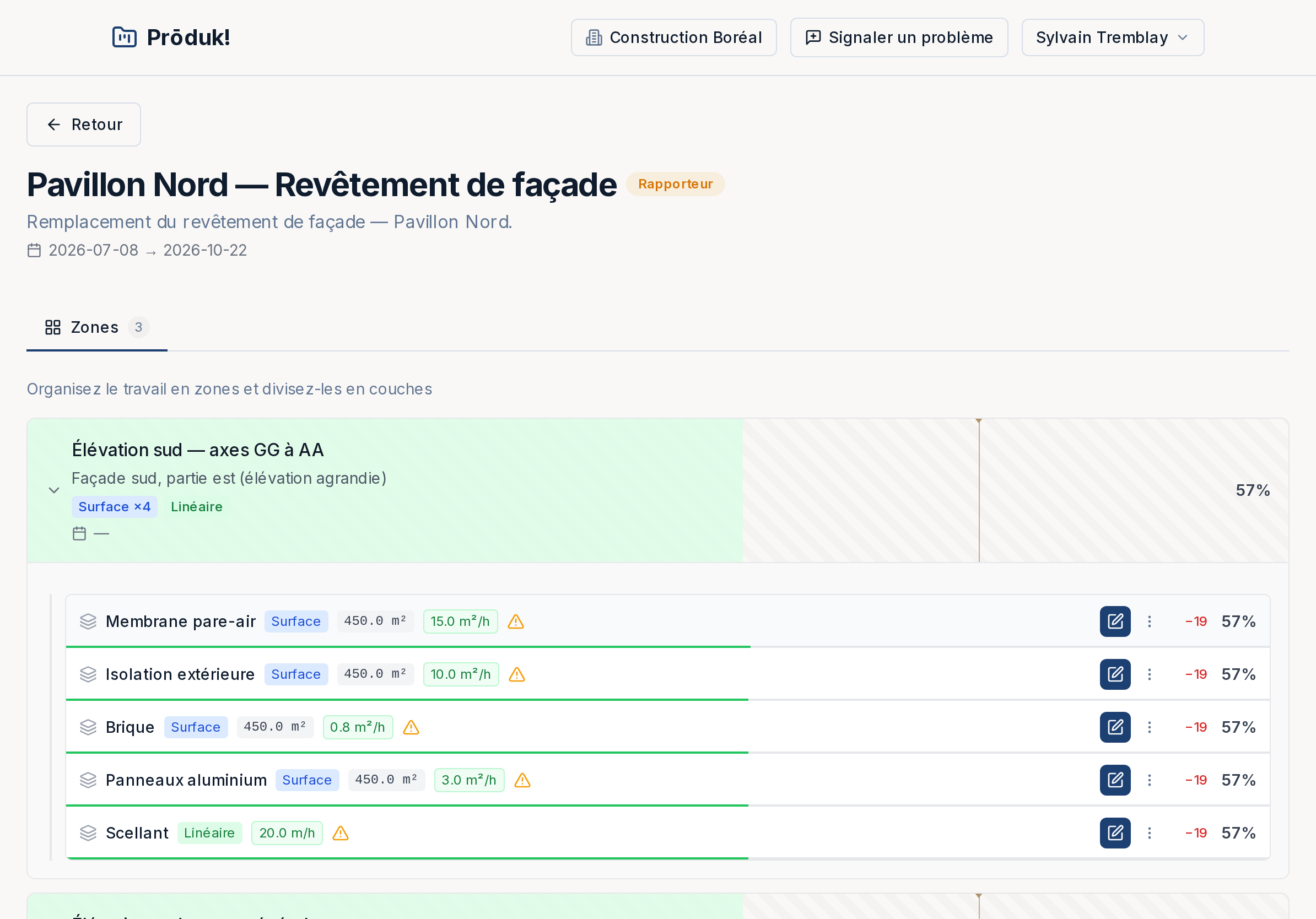Open more options for Membrane pare-air
1316x919 pixels.
pos(1149,621)
